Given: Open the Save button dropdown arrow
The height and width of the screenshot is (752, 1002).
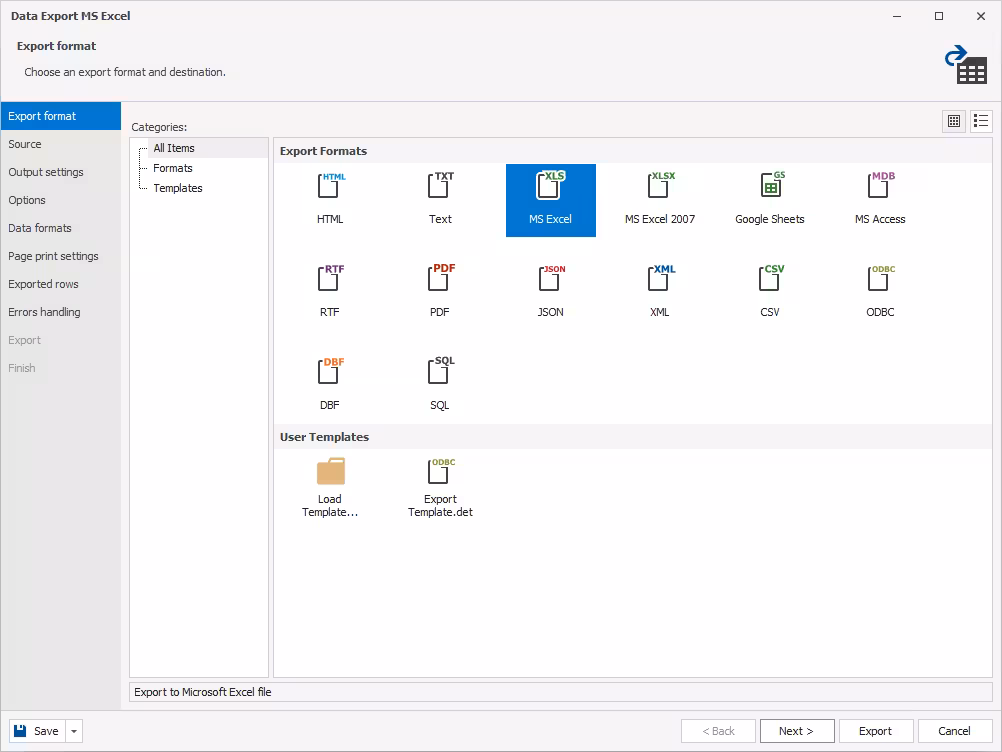Looking at the screenshot, I should 74,731.
